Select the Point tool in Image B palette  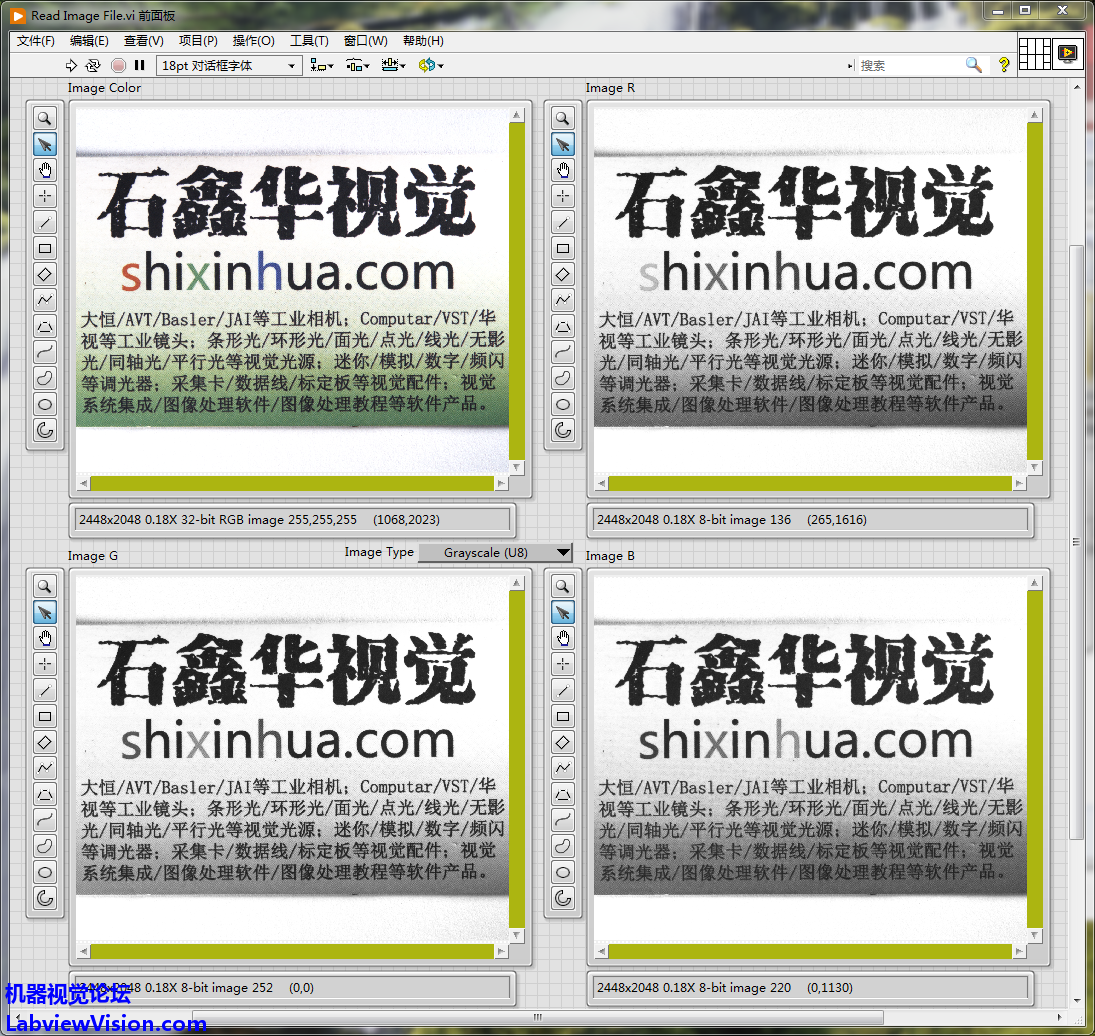click(x=563, y=664)
